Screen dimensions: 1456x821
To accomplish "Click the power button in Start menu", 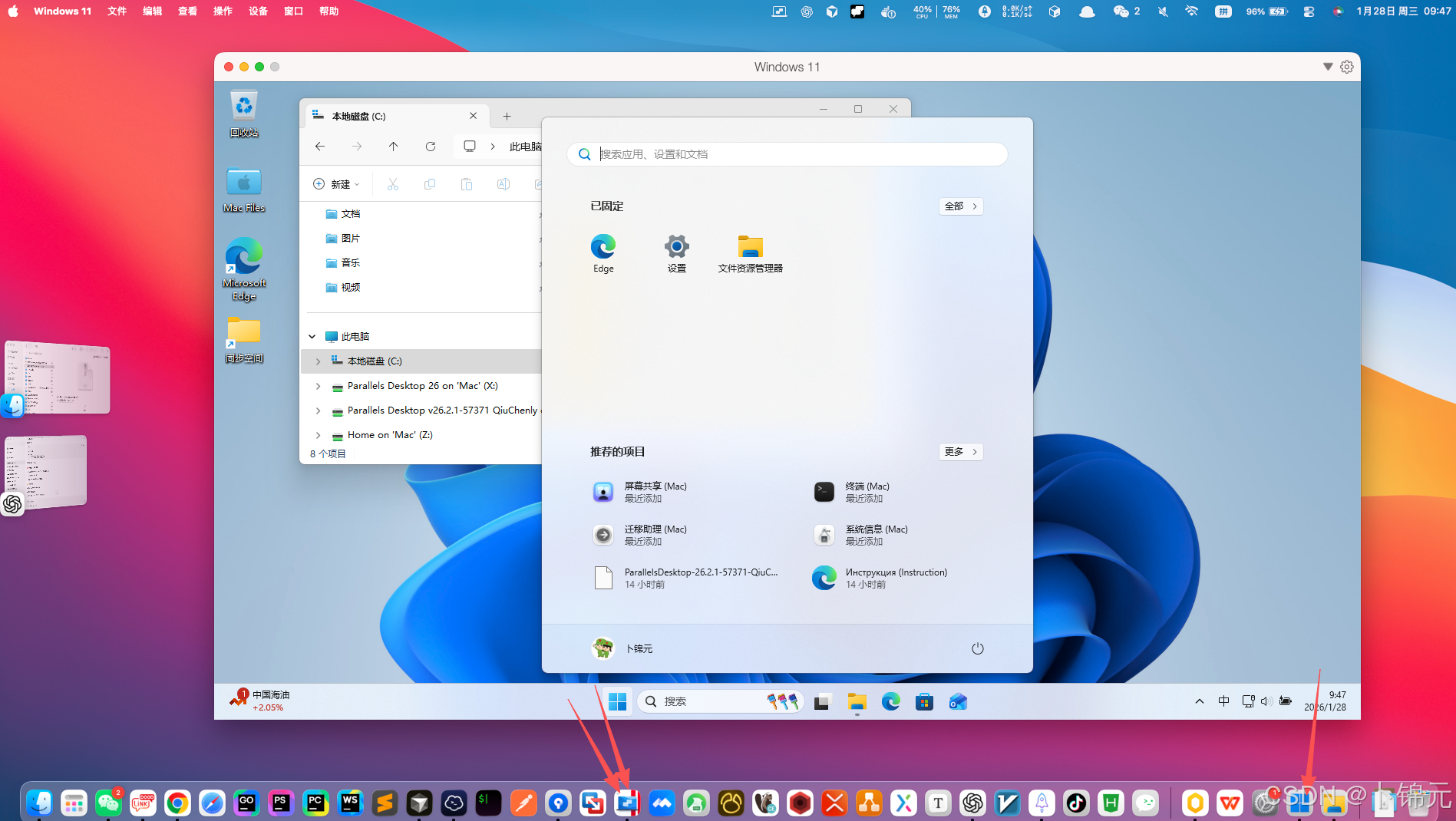I will [977, 648].
